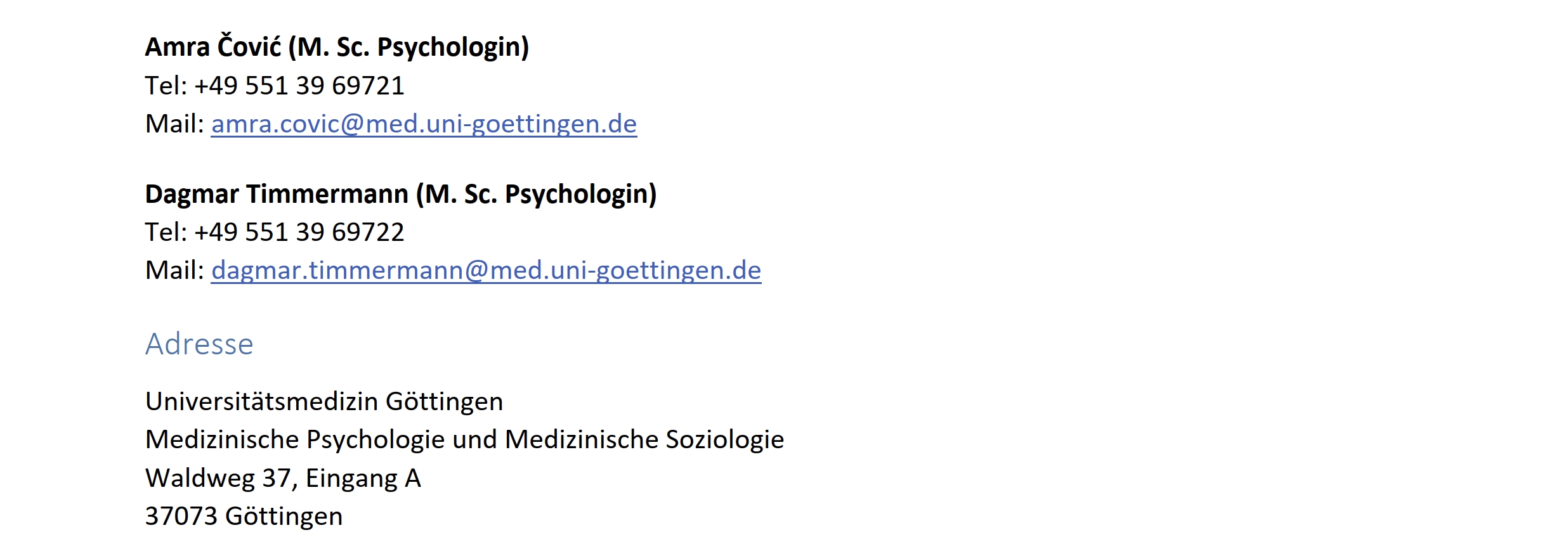Click the text Eingang A
1568x549 pixels.
[363, 478]
